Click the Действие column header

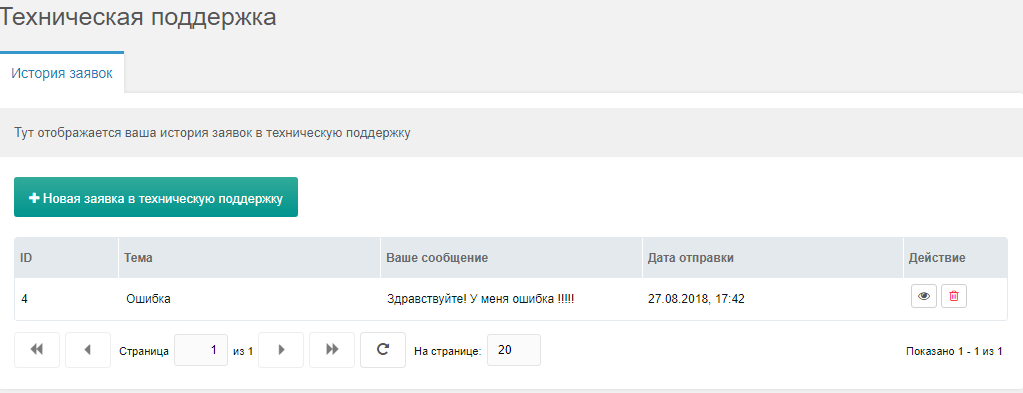(955, 258)
